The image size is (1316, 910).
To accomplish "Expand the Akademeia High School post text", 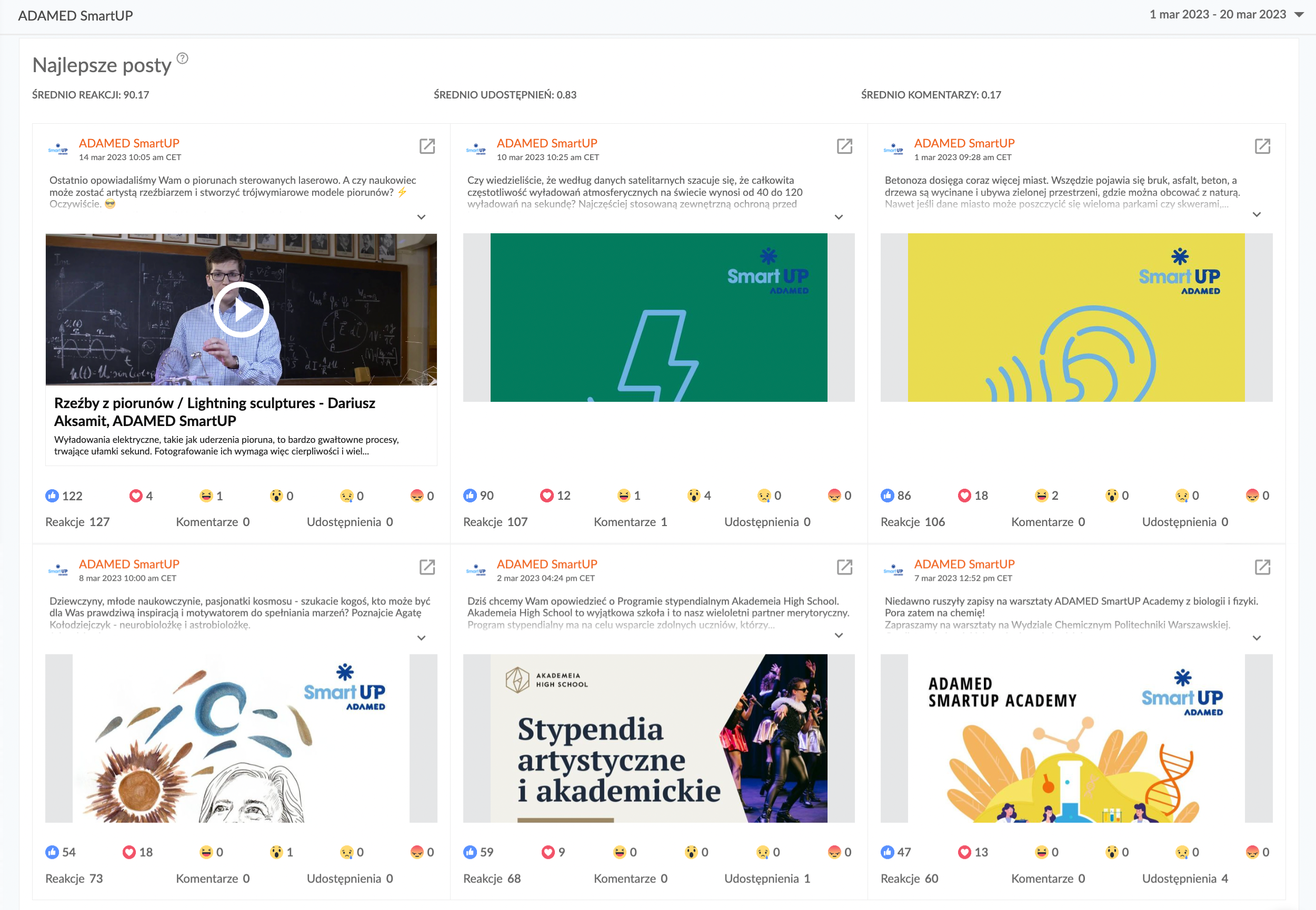I will tap(839, 636).
